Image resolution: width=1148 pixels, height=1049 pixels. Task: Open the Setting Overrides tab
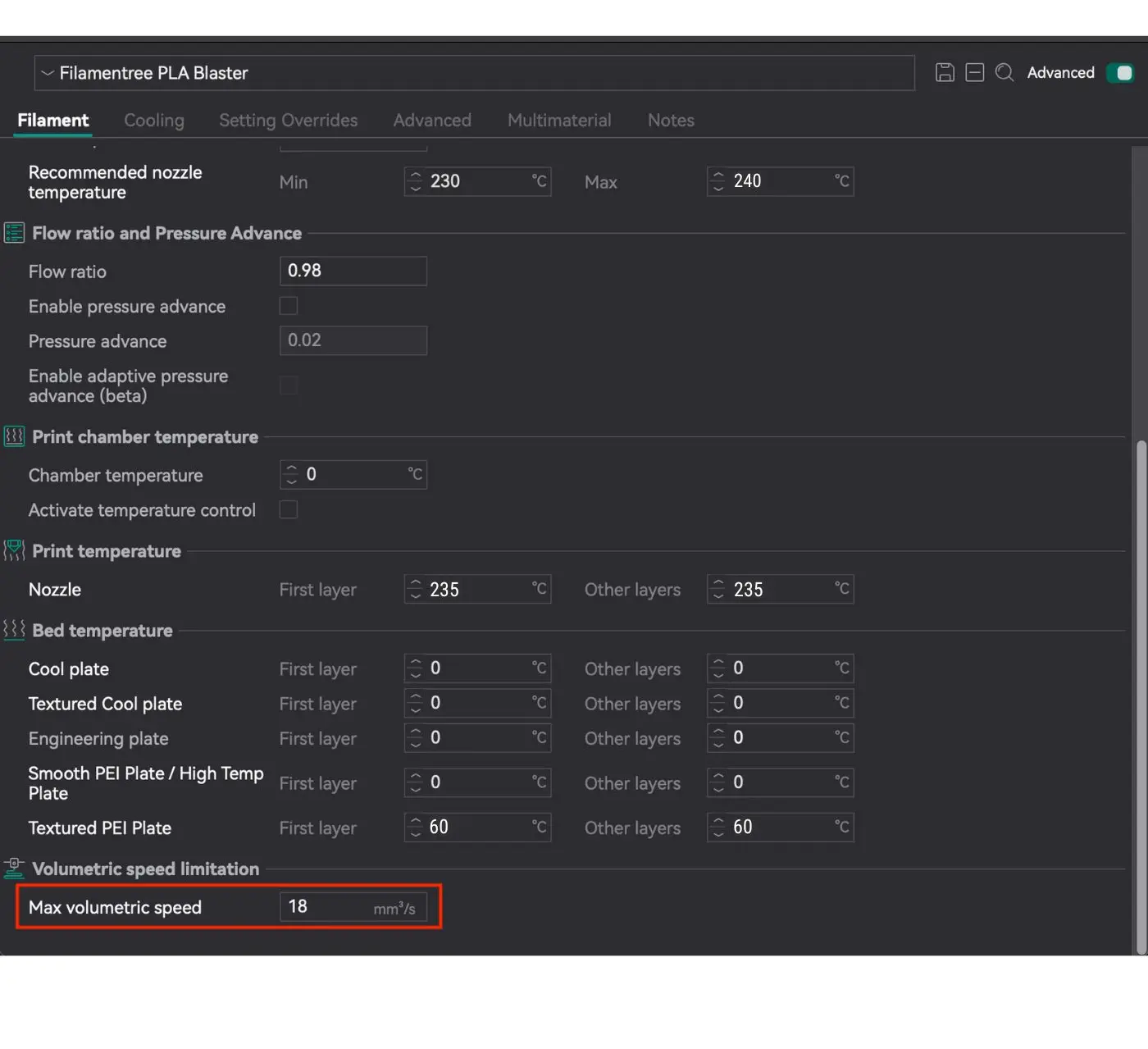[288, 121]
